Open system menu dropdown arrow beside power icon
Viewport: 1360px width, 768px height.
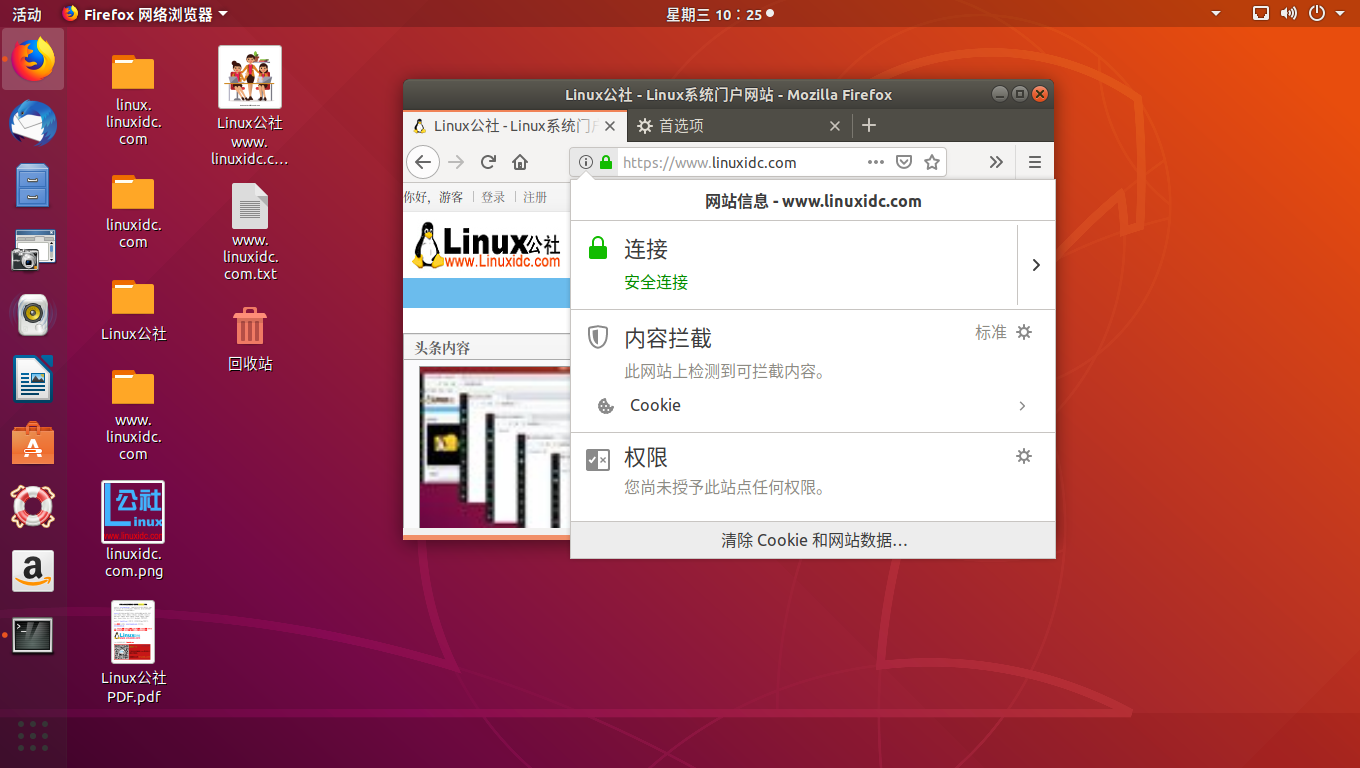pos(1340,14)
